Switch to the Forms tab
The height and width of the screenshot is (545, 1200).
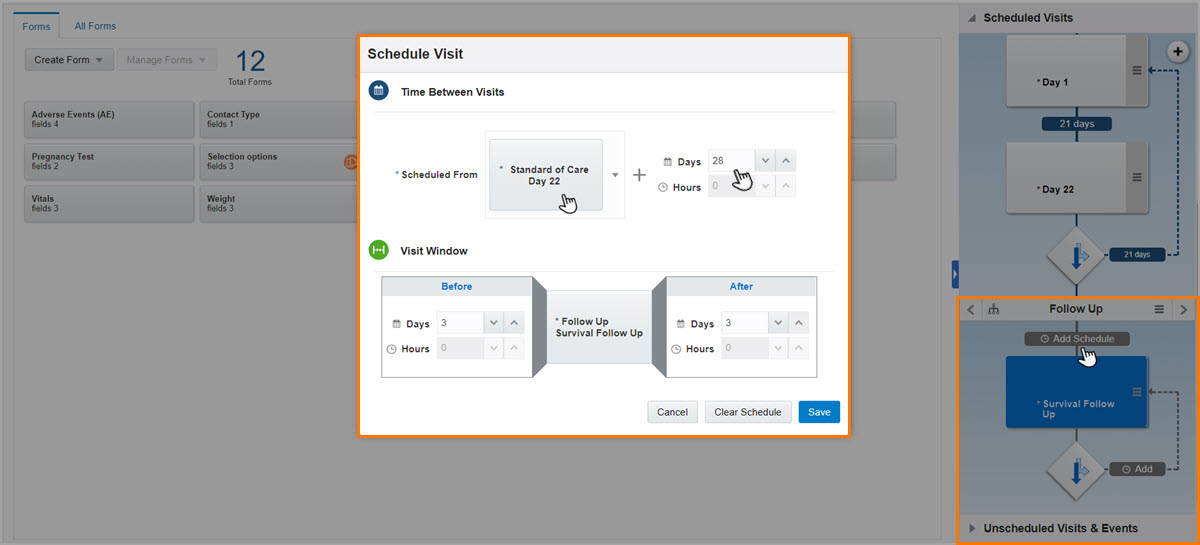(36, 26)
